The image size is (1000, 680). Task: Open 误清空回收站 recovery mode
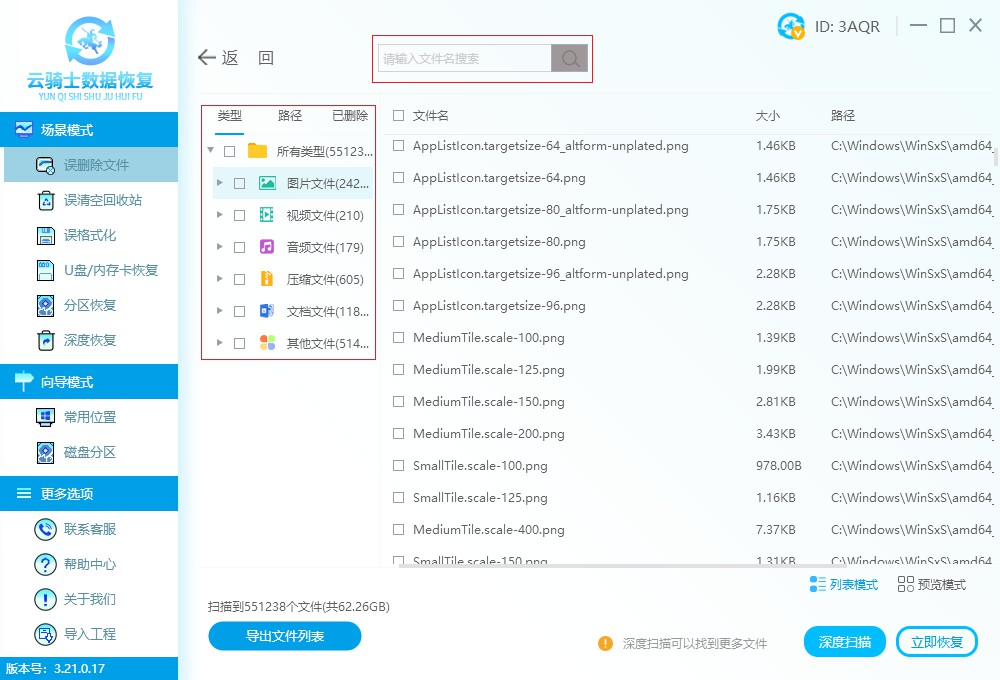pyautogui.click(x=90, y=198)
